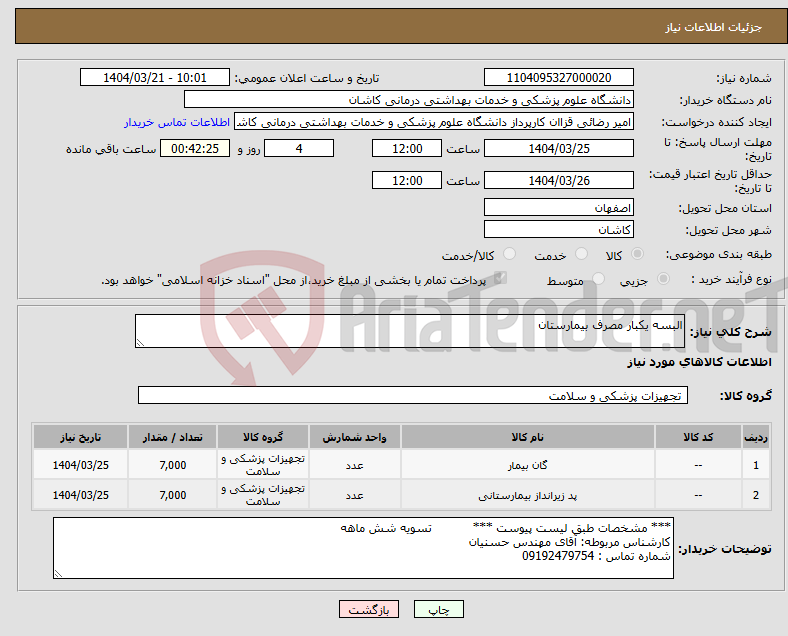Select the کالا radio button

(x=637, y=254)
